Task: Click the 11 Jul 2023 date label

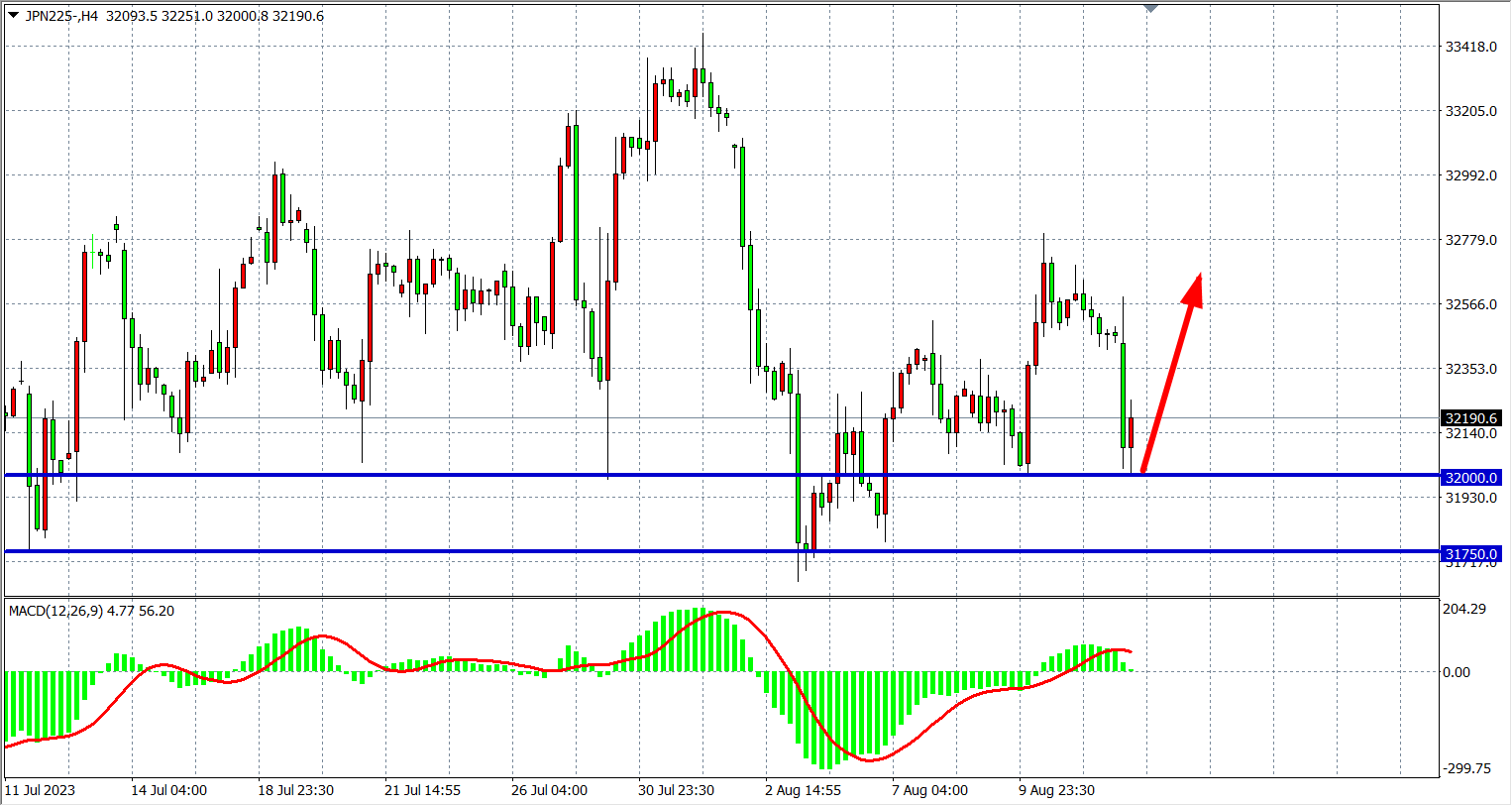Action: (40, 790)
